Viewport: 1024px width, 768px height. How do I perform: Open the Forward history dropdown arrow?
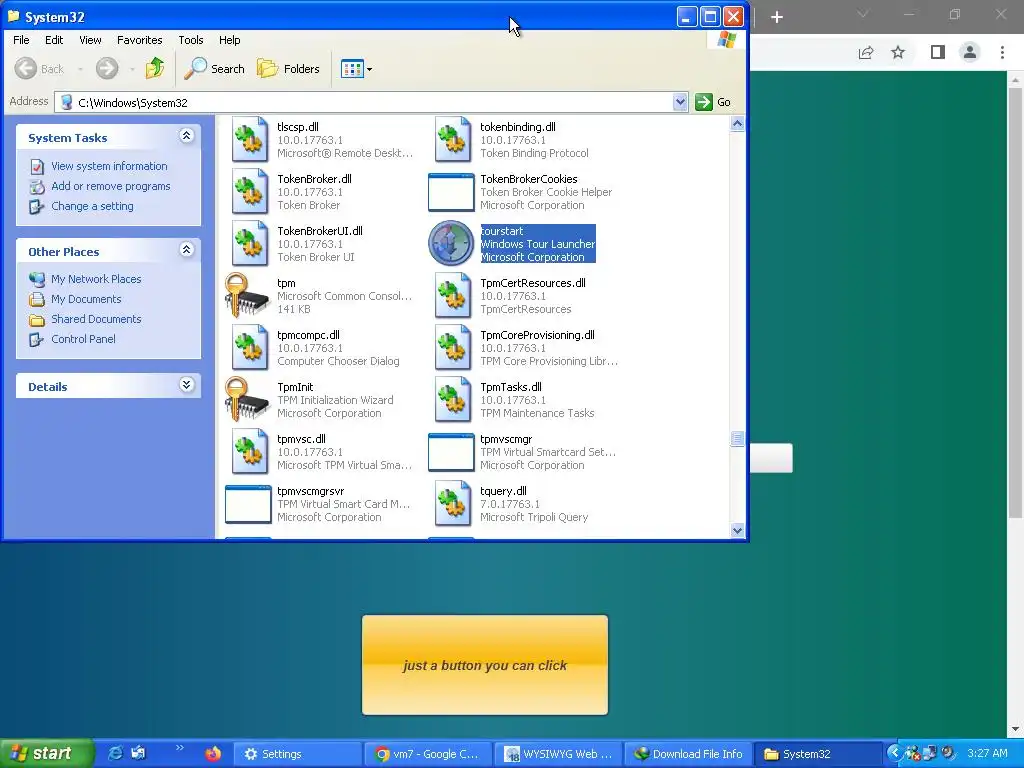(132, 69)
